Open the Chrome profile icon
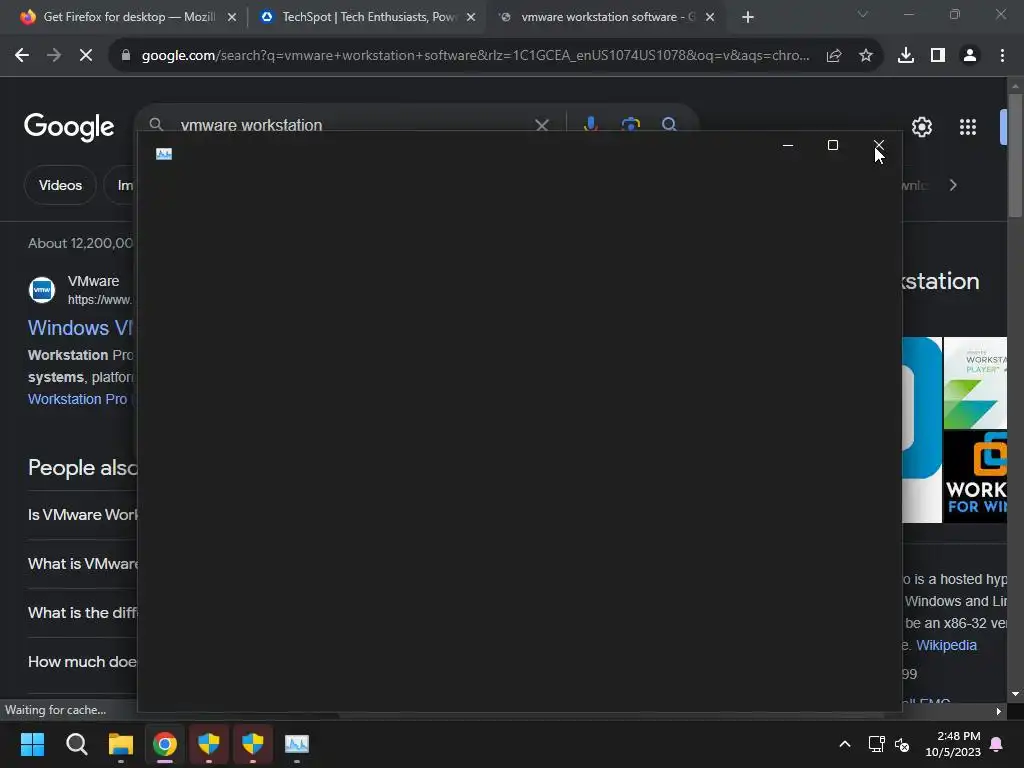Viewport: 1024px width, 768px height. click(970, 56)
